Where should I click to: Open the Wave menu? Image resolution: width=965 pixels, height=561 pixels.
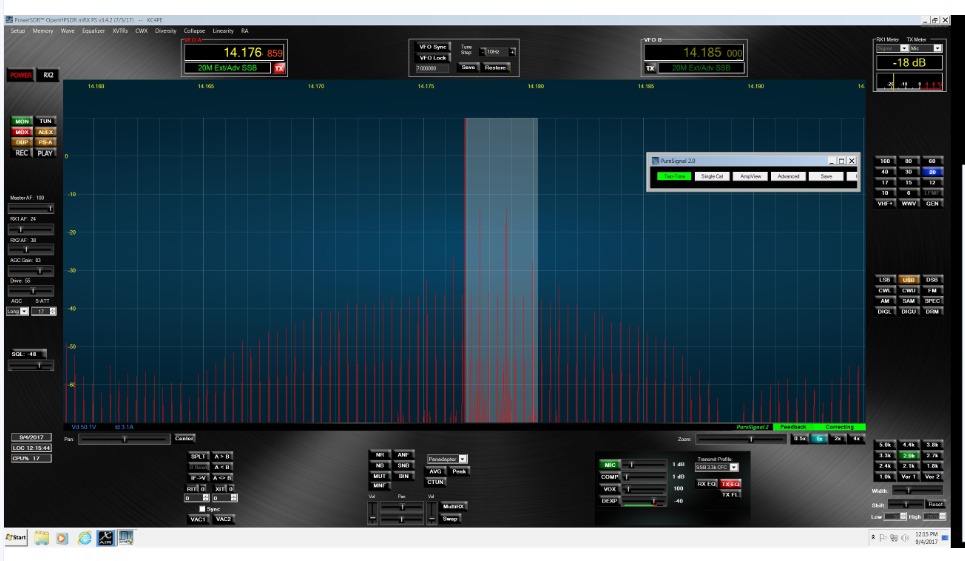point(68,31)
